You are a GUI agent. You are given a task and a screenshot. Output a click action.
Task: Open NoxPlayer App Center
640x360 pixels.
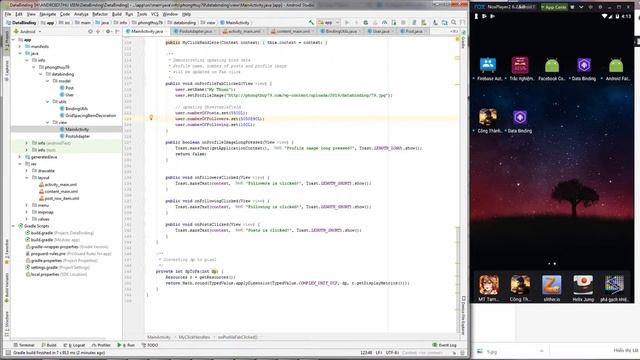[554, 7]
